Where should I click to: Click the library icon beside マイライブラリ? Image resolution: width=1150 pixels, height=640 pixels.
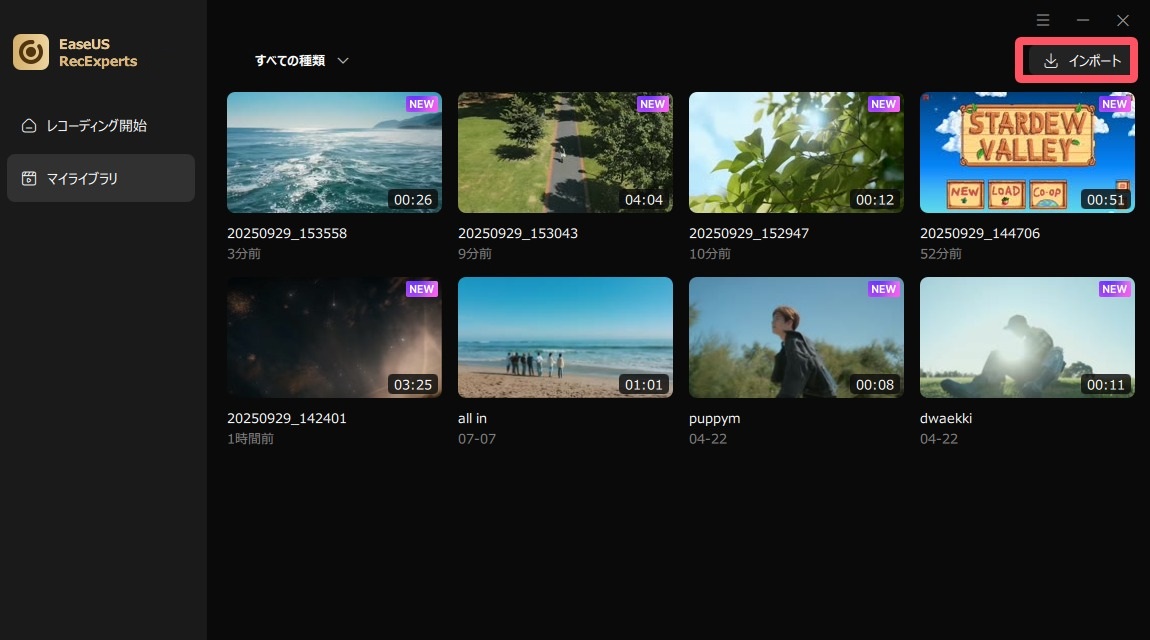pos(29,179)
